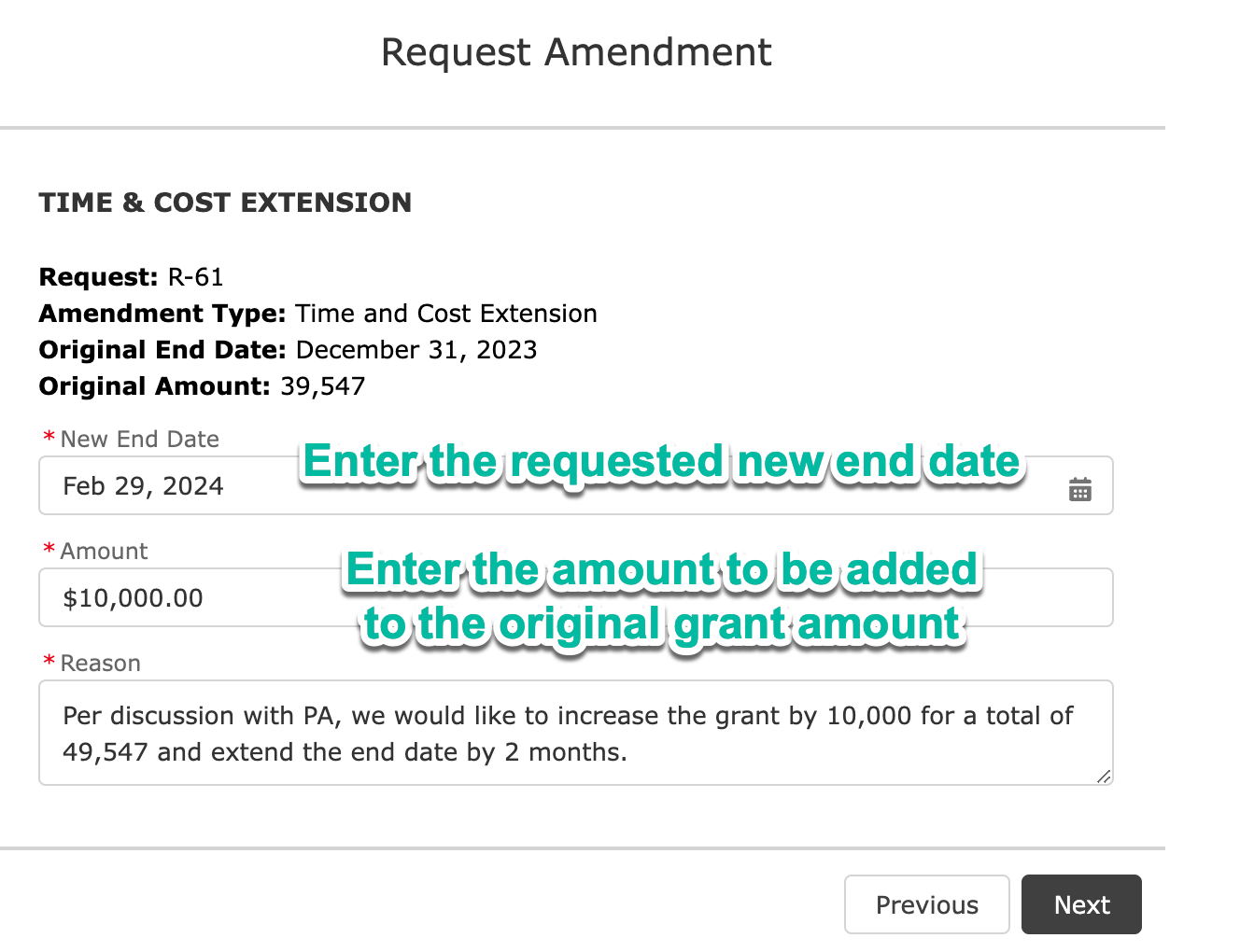This screenshot has height=952, width=1240.
Task: Select the TIME & COST EXTENSION heading
Action: pyautogui.click(x=225, y=203)
